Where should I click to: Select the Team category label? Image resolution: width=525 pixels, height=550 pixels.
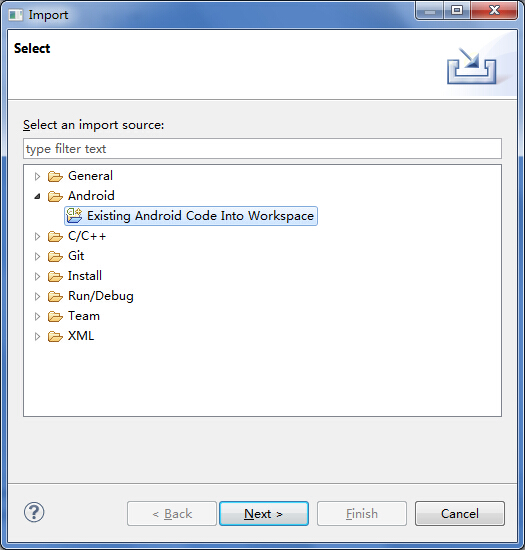click(84, 316)
